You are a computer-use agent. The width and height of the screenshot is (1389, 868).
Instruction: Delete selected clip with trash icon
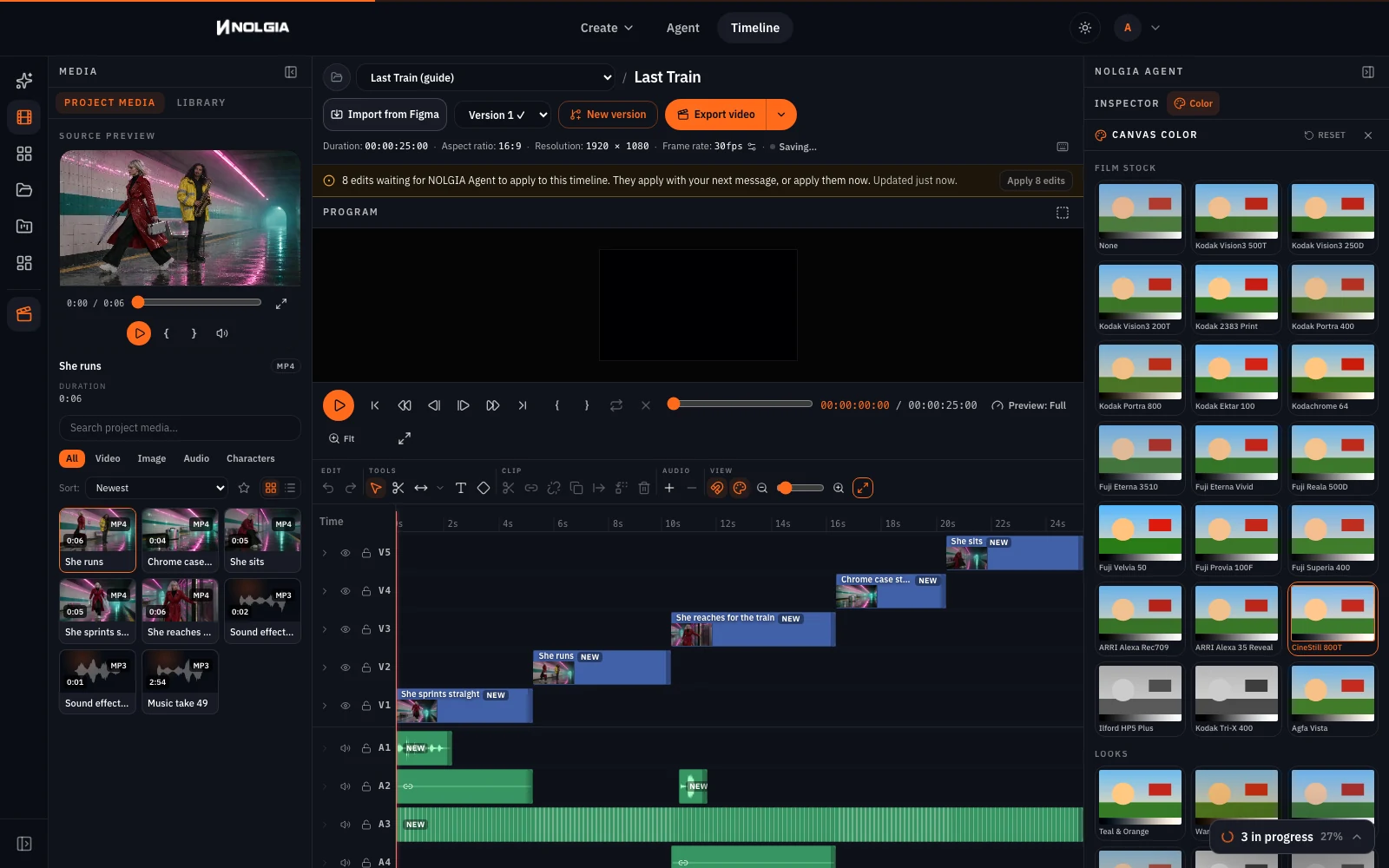(644, 488)
